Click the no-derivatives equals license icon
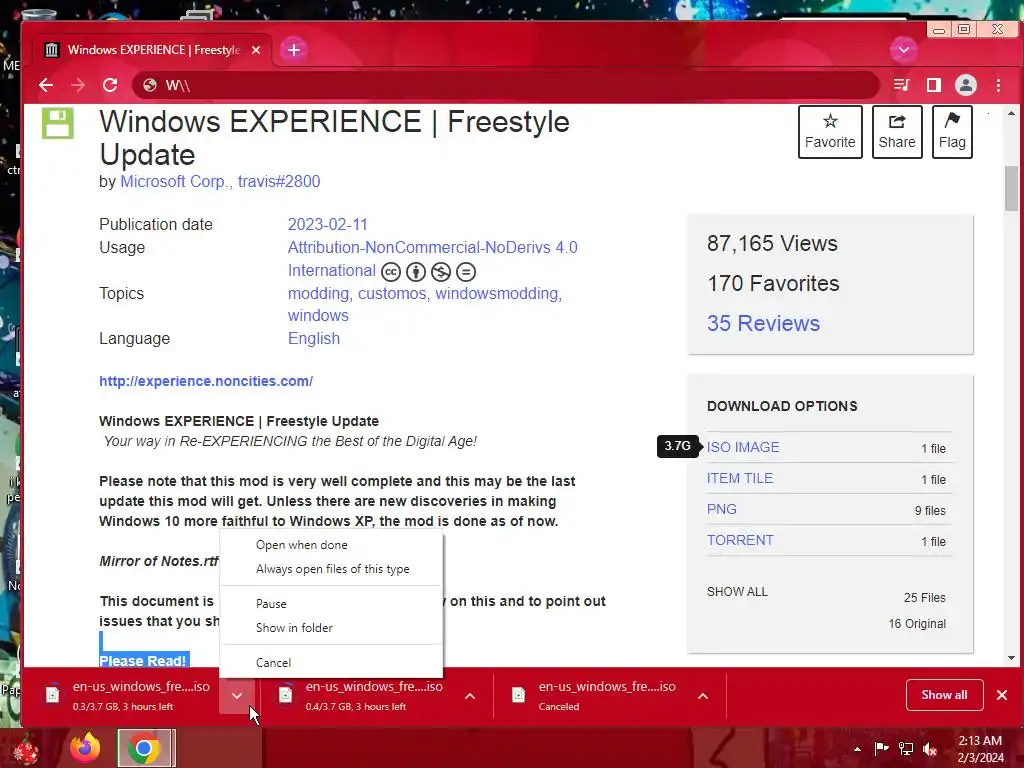Viewport: 1024px width, 768px height. pyautogui.click(x=466, y=272)
